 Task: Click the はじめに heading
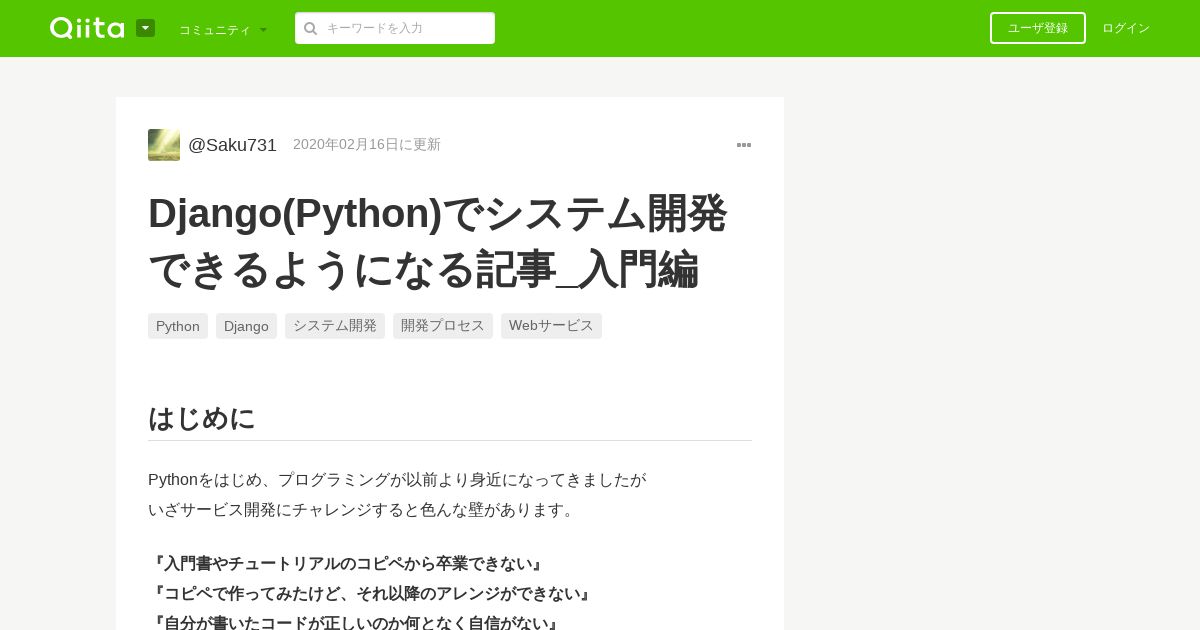[202, 418]
